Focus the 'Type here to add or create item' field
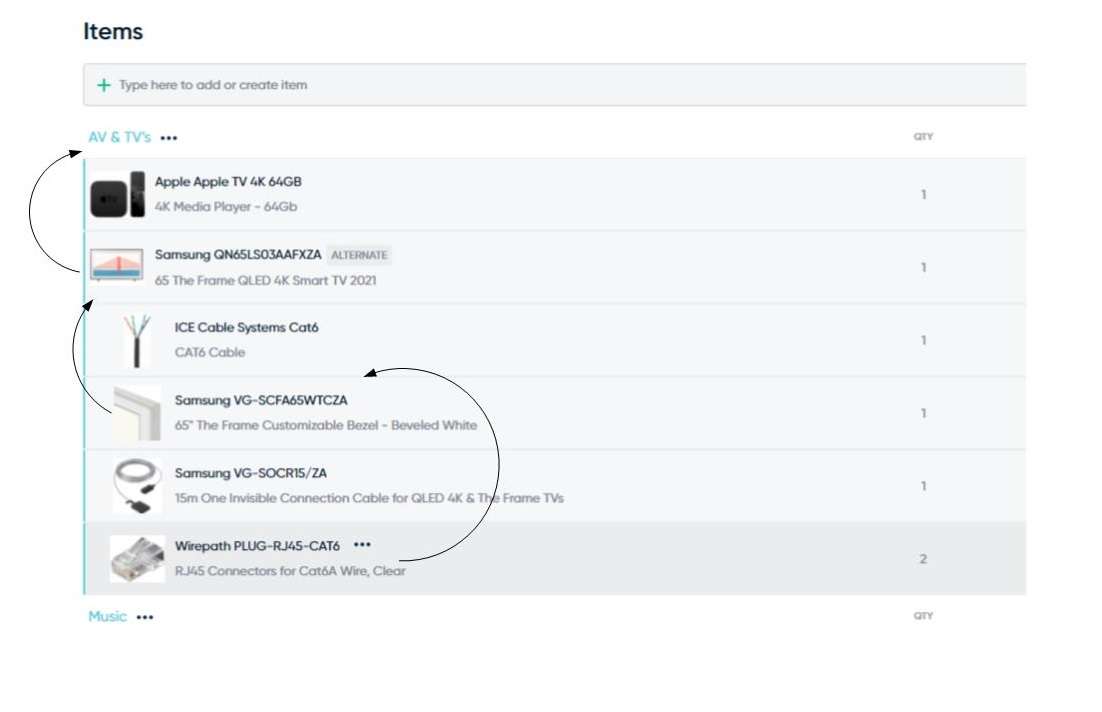 tap(555, 85)
